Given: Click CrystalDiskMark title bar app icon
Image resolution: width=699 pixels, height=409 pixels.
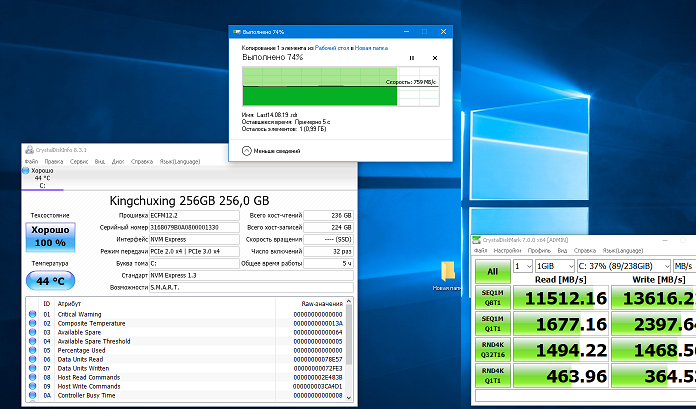Looking at the screenshot, I should coord(477,240).
